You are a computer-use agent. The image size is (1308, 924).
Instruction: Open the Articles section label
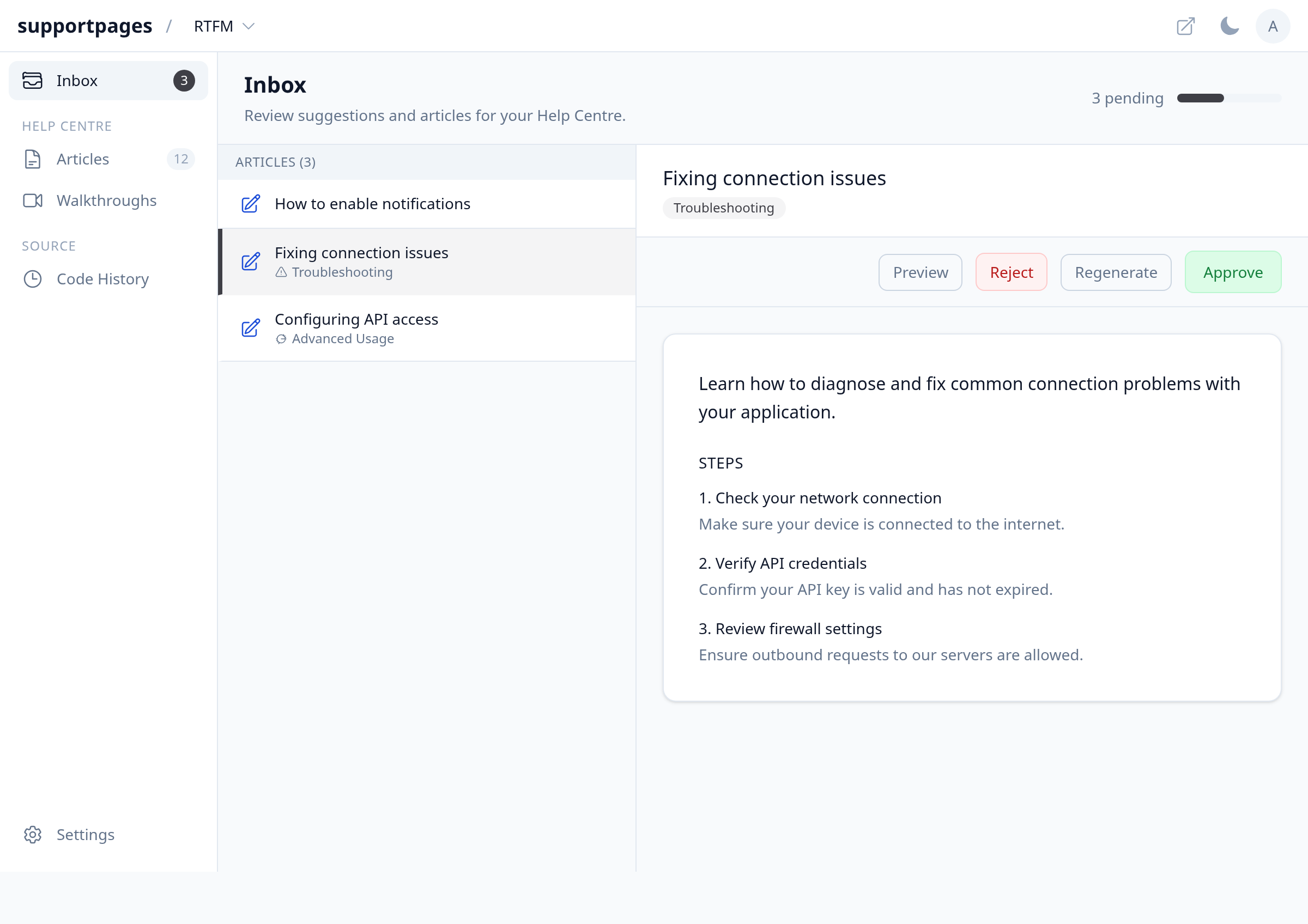(83, 160)
